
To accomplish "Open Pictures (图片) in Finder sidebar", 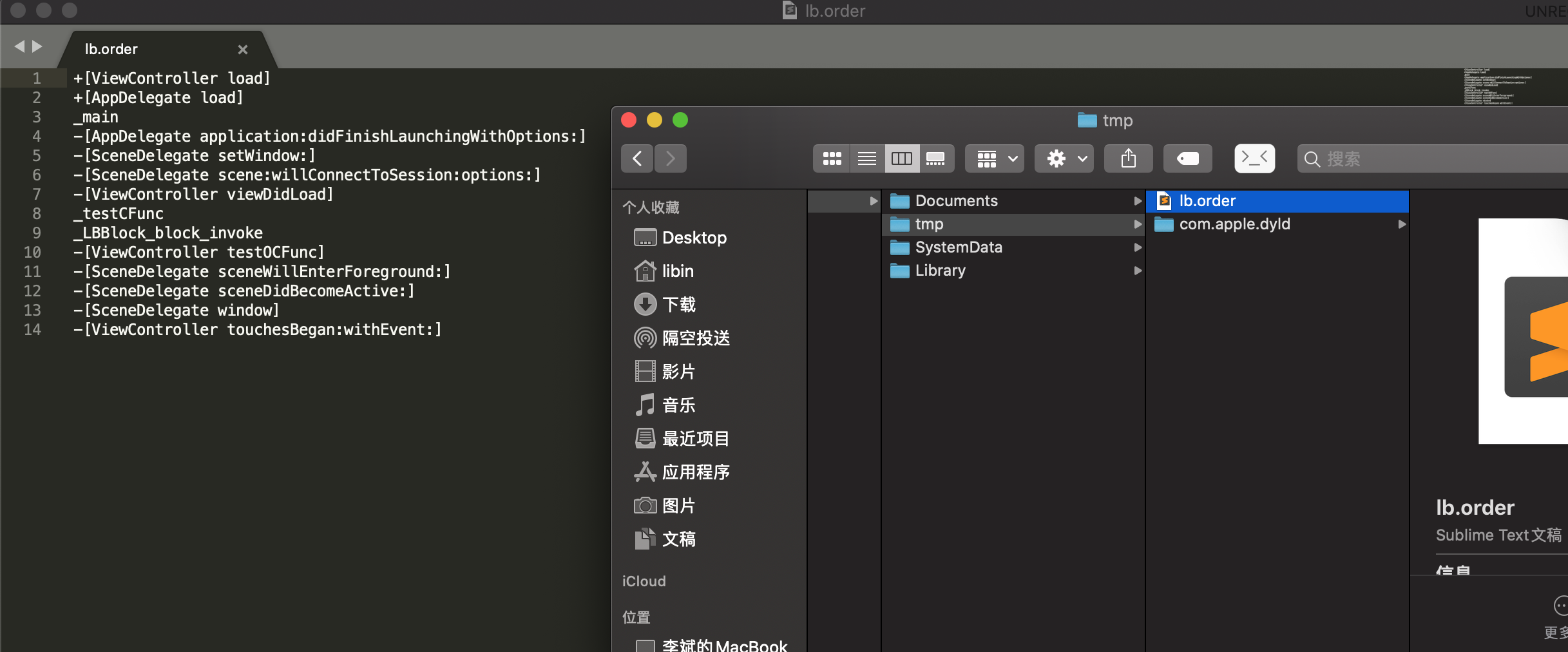I will coord(665,506).
